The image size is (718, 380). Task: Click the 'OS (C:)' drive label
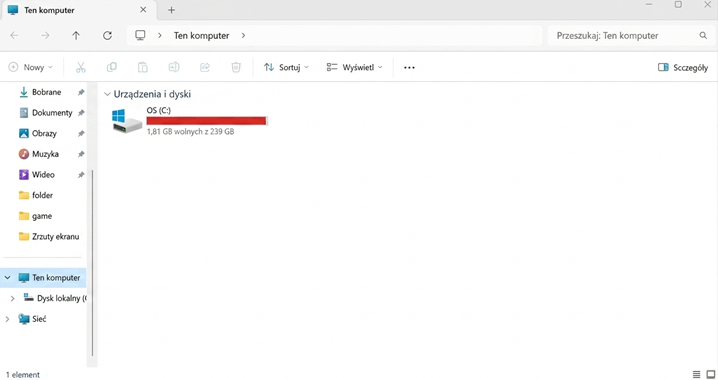coord(158,110)
